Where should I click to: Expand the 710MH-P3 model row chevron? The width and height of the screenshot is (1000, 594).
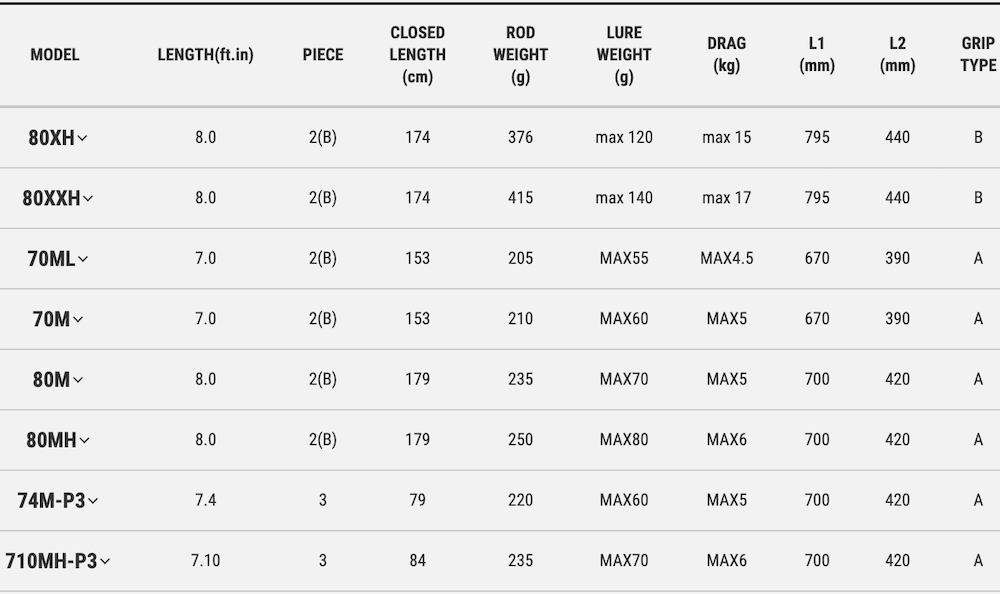pos(104,562)
